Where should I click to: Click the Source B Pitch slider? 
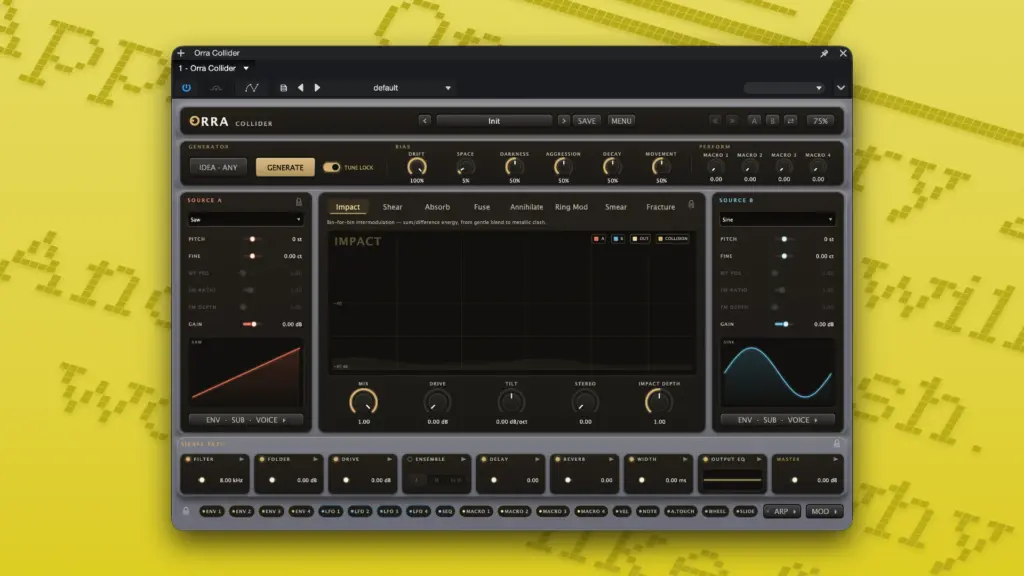click(x=784, y=239)
